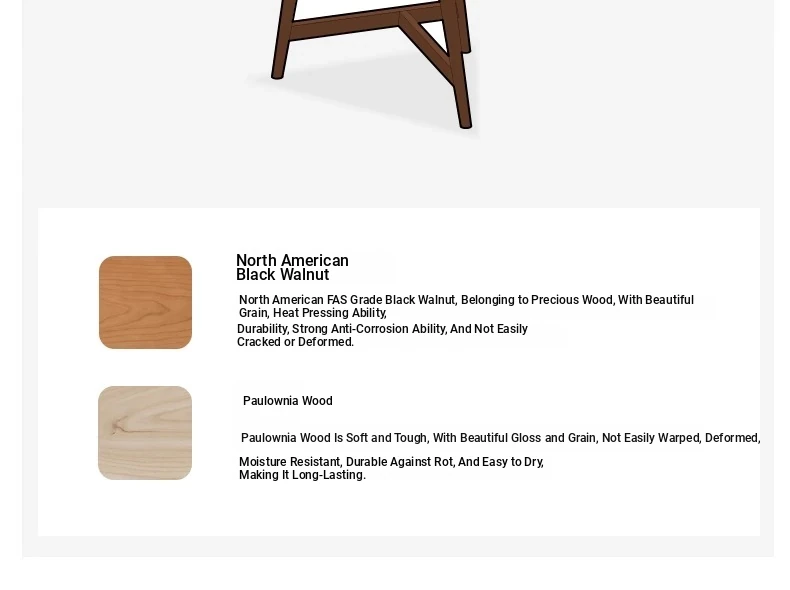Screen dimensions: 790x590
Task: Click the diagonal brace on the chair frame
Action: (x=426, y=46)
